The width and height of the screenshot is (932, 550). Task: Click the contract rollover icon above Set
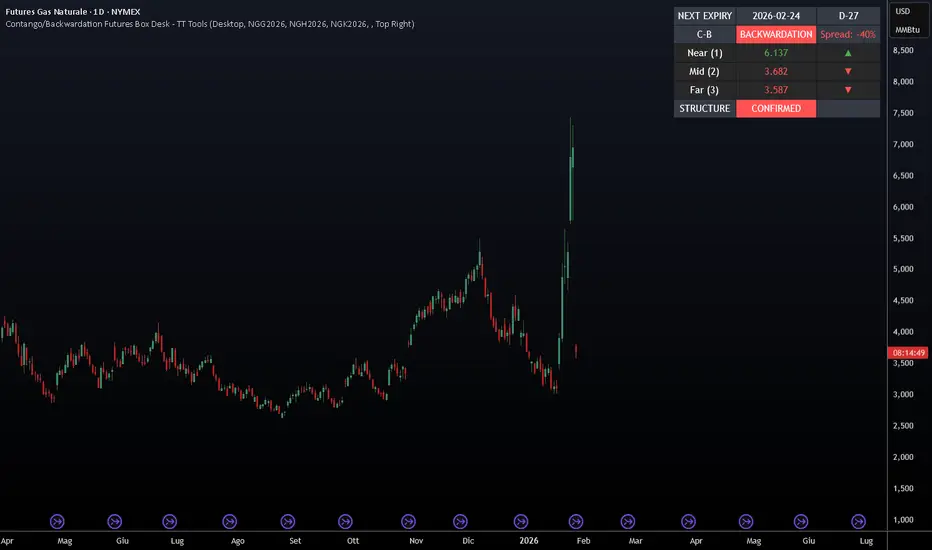tap(288, 521)
